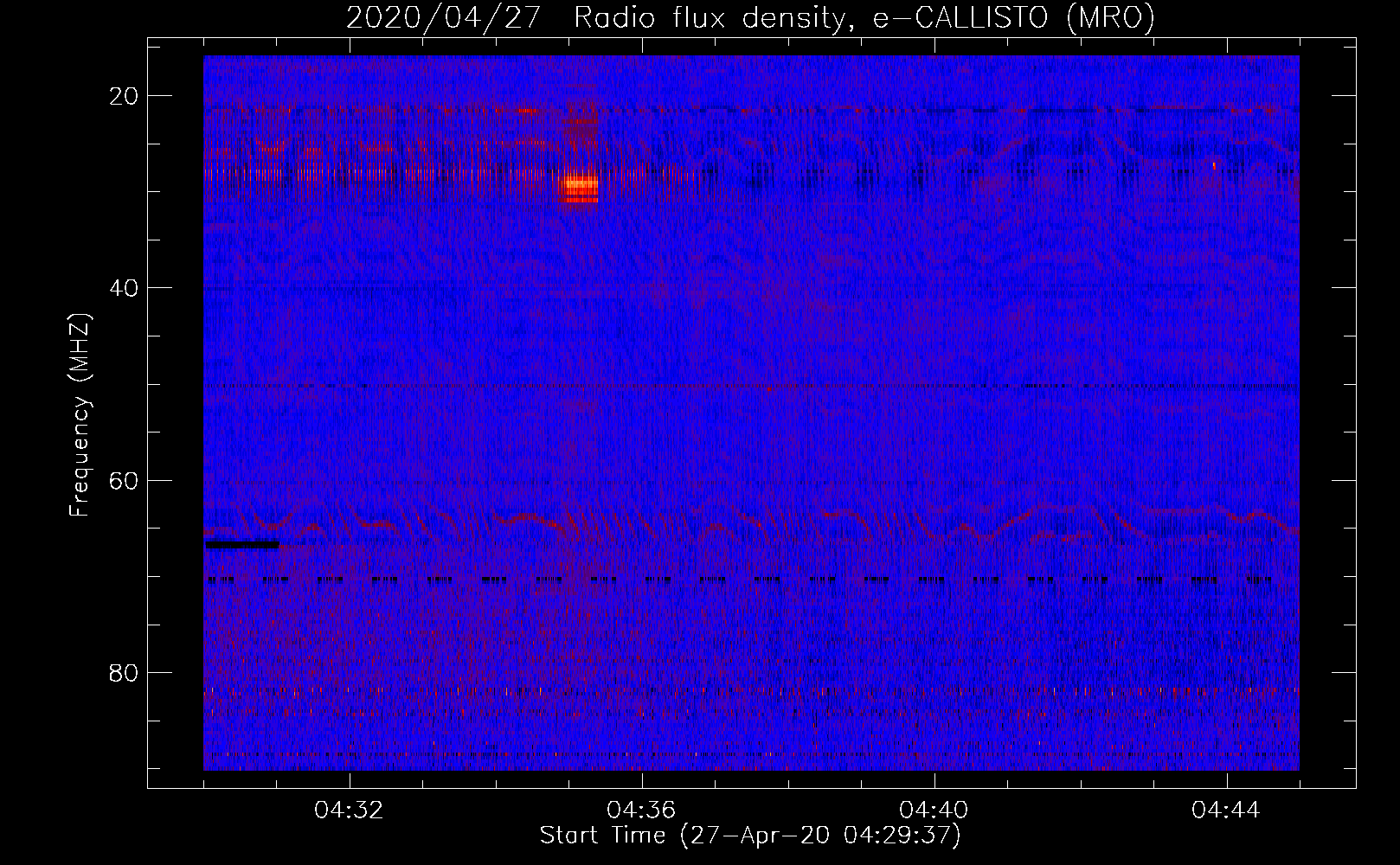Image resolution: width=1400 pixels, height=865 pixels.
Task: Click the 04:32 time tick label
Action: coord(349,811)
